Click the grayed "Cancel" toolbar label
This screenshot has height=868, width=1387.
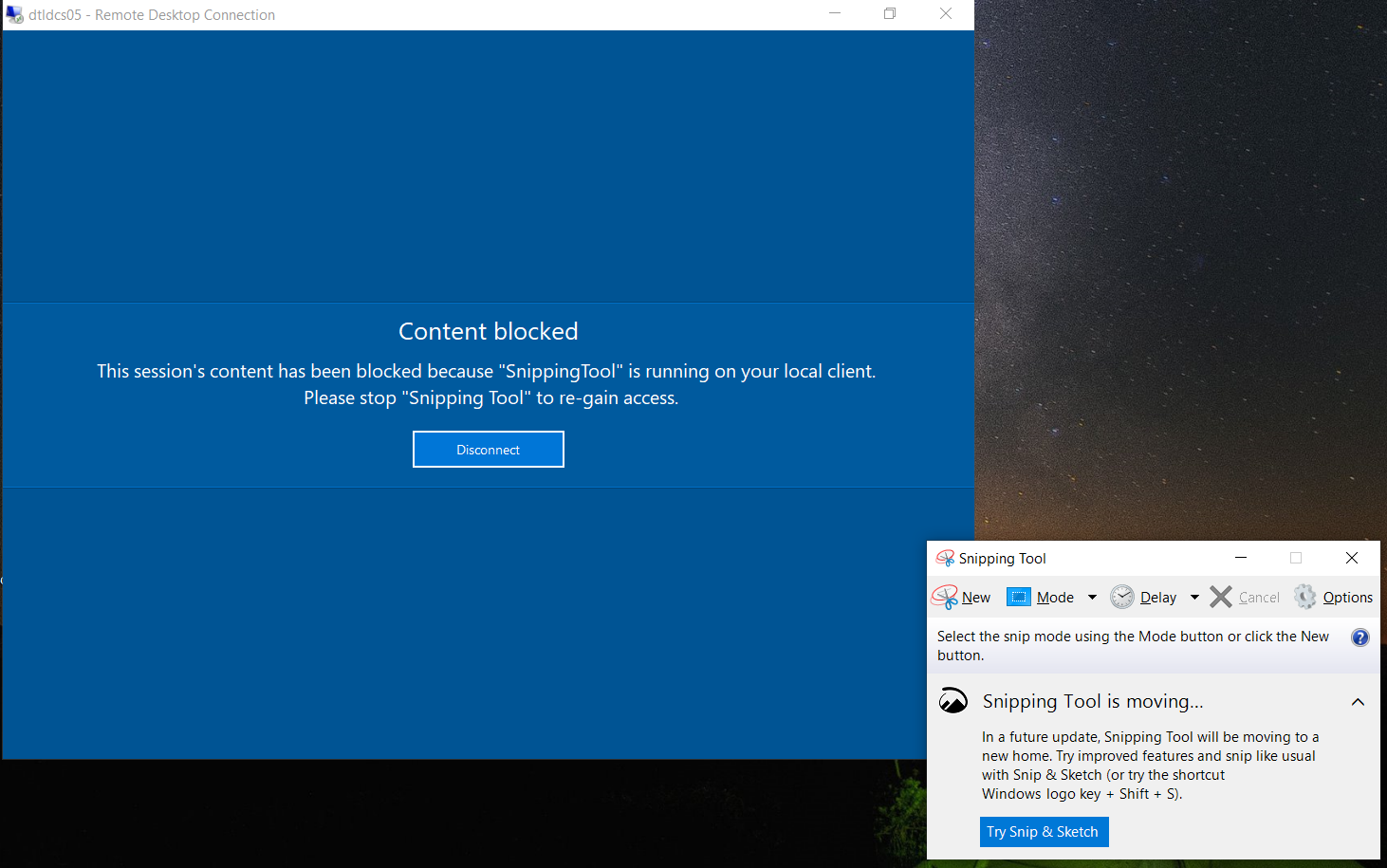(x=1260, y=597)
